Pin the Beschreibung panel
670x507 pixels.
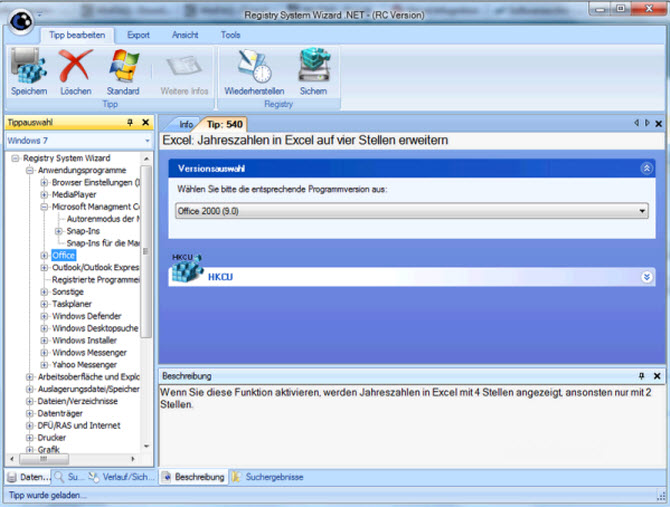[x=641, y=376]
